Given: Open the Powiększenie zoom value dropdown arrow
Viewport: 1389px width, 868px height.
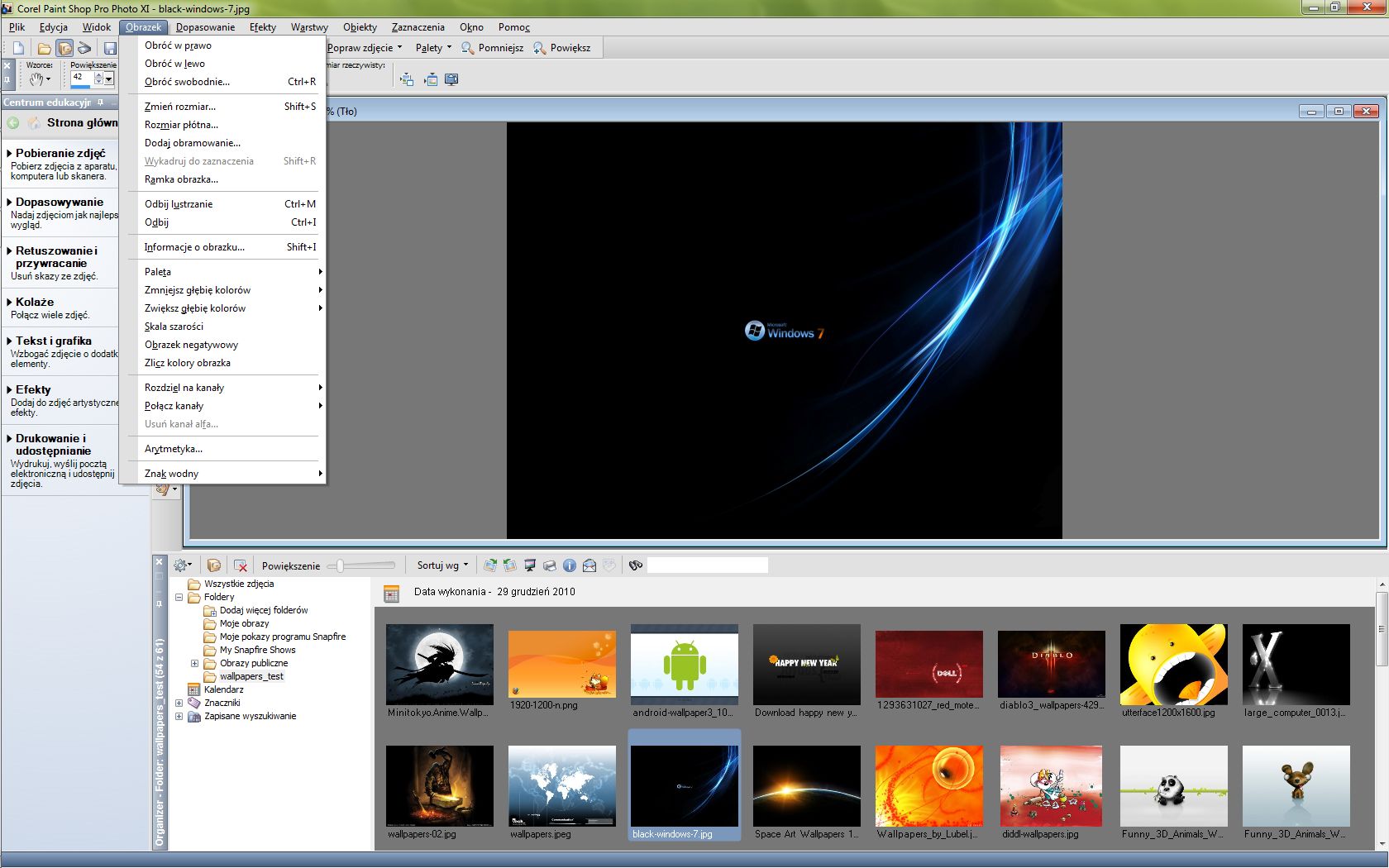Looking at the screenshot, I should click(109, 79).
